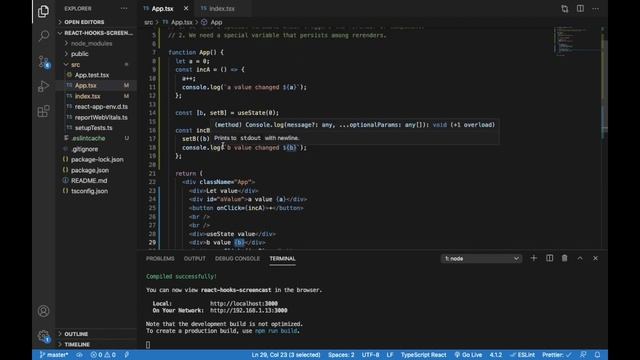Change indentation via Spaces: 2

point(341,355)
